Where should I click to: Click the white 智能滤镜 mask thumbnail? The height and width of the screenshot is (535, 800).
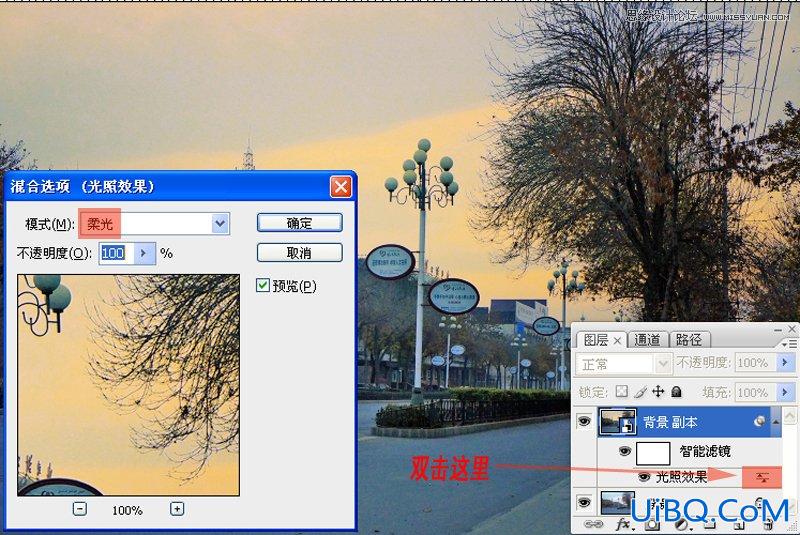653,453
